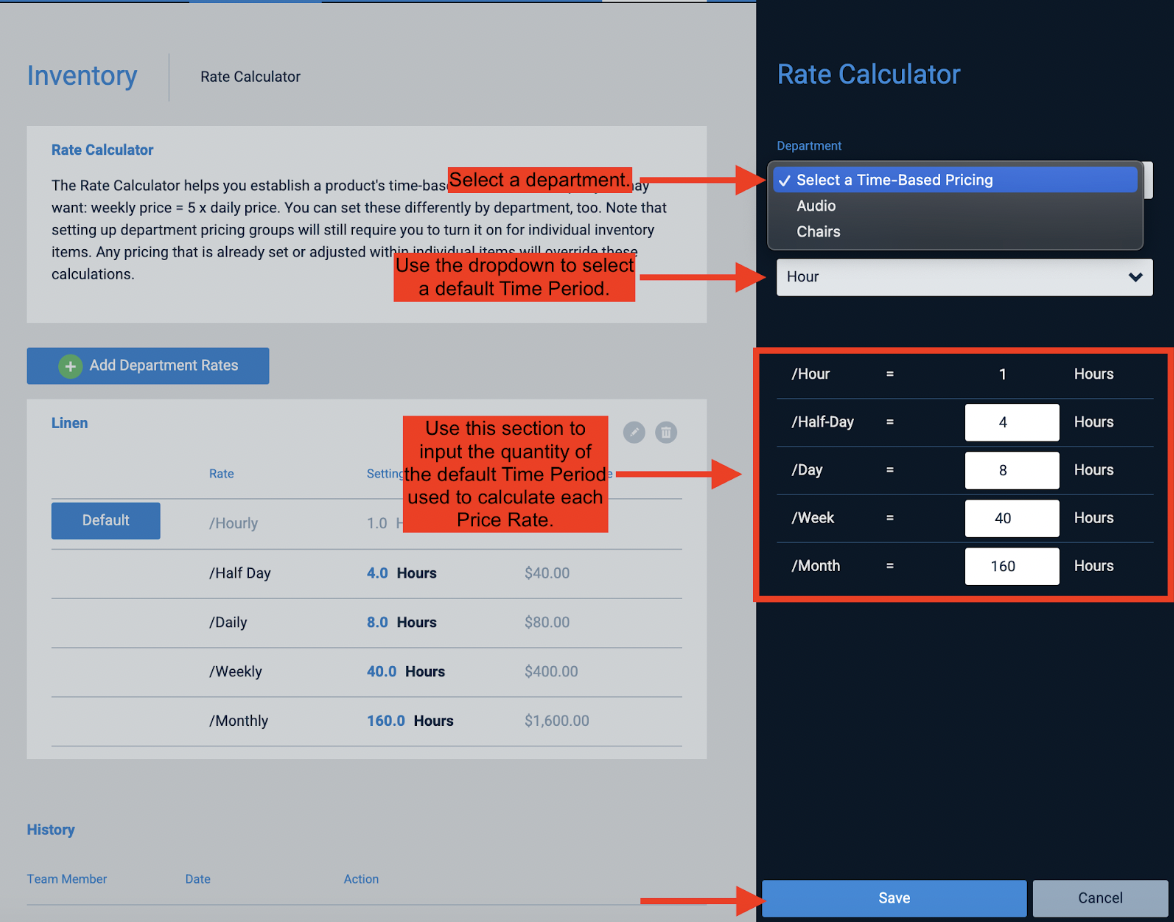The width and height of the screenshot is (1174, 922).
Task: Click the Default button in Linen table
Action: pos(106,521)
